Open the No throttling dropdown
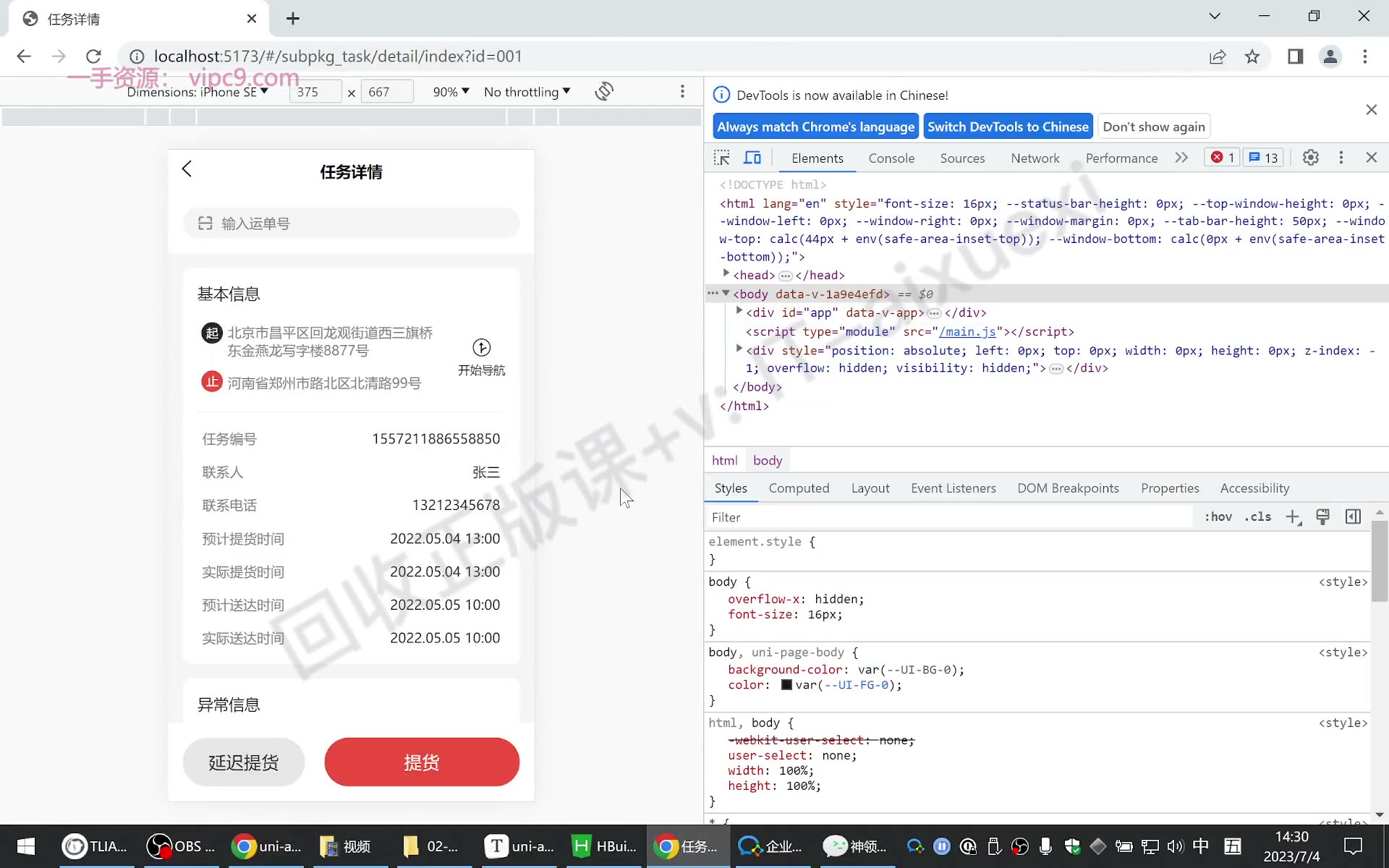Screen dimensions: 1389x868 pyautogui.click(x=527, y=92)
